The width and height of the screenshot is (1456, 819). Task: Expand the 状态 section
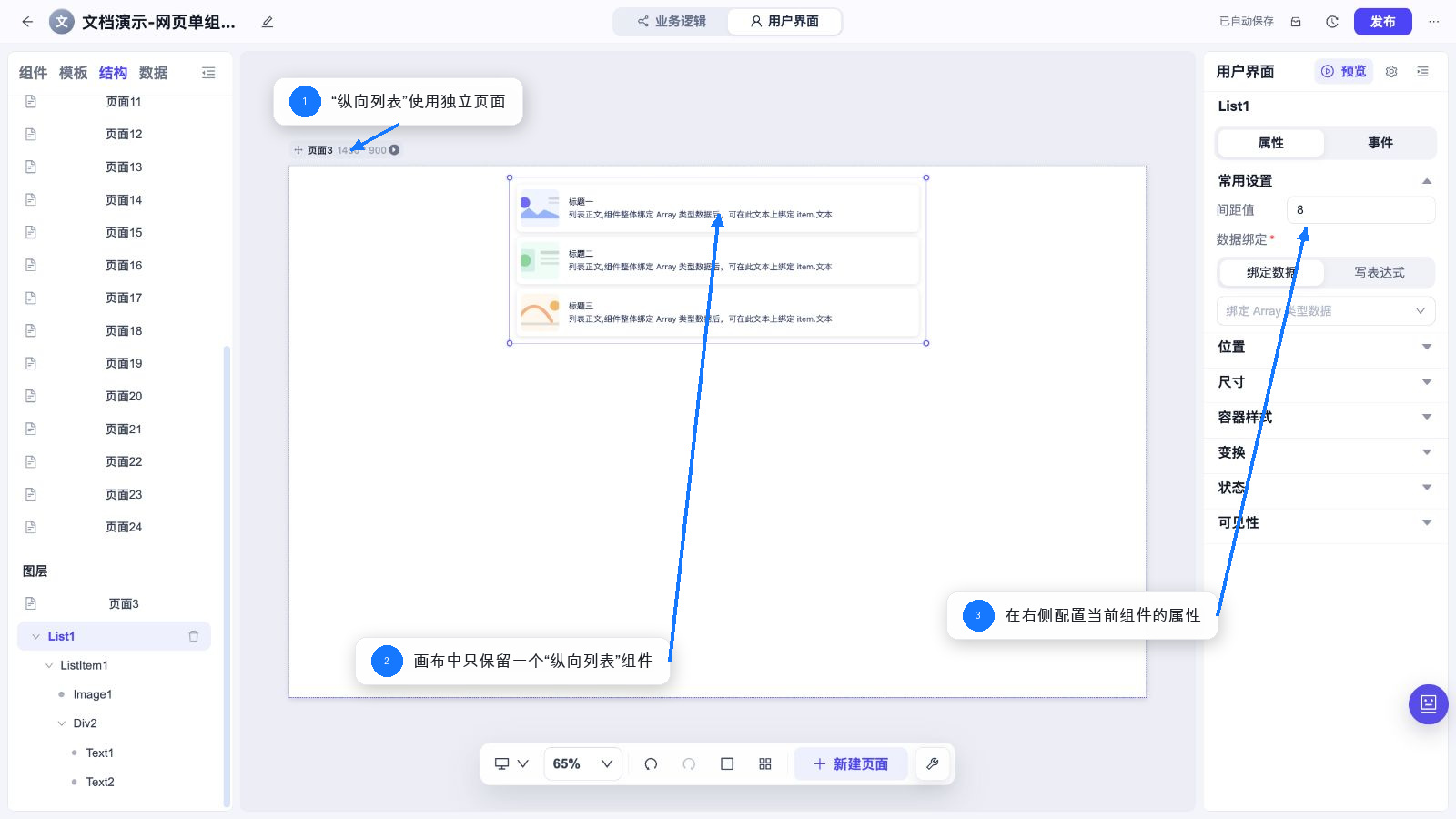pos(1427,488)
